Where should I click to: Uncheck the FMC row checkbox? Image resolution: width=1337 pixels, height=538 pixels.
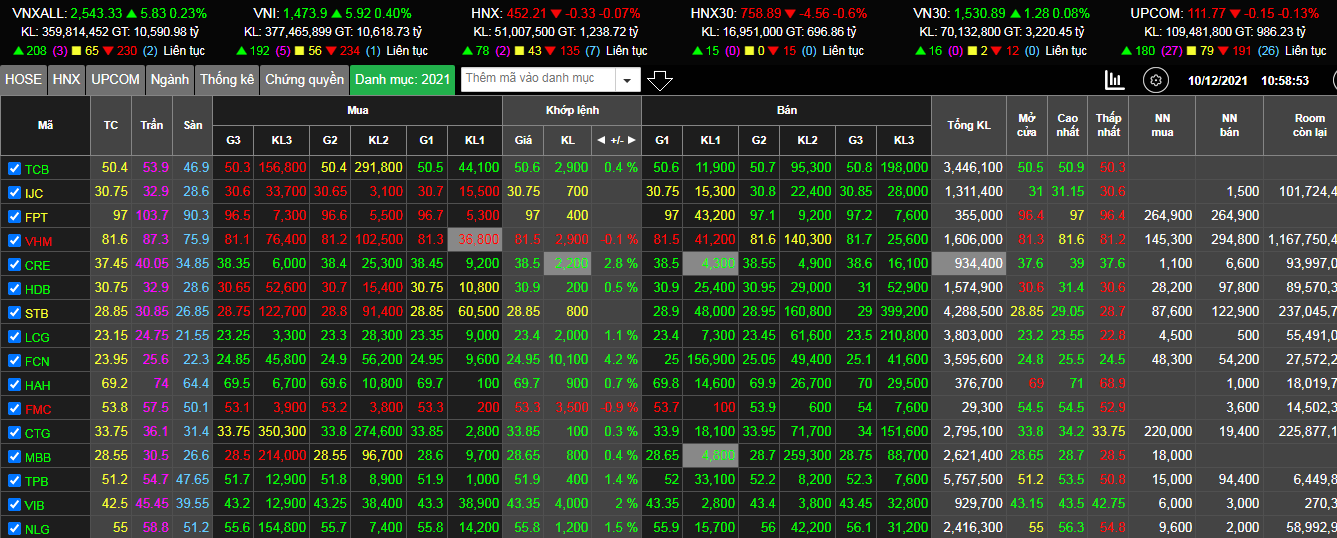coord(14,409)
